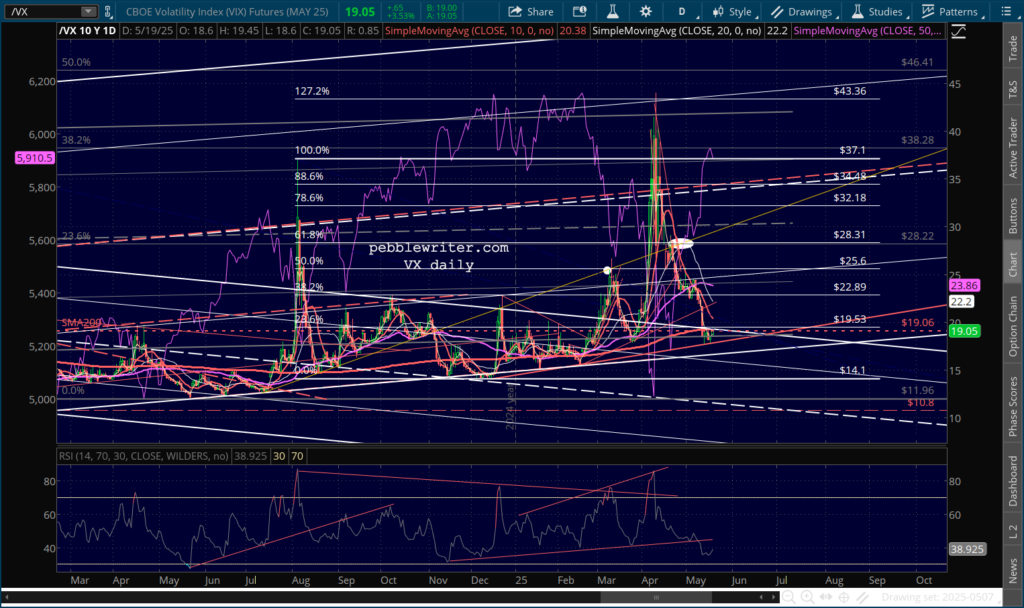1024x608 pixels.
Task: Switch to the Trade side tab
Action: (1011, 44)
